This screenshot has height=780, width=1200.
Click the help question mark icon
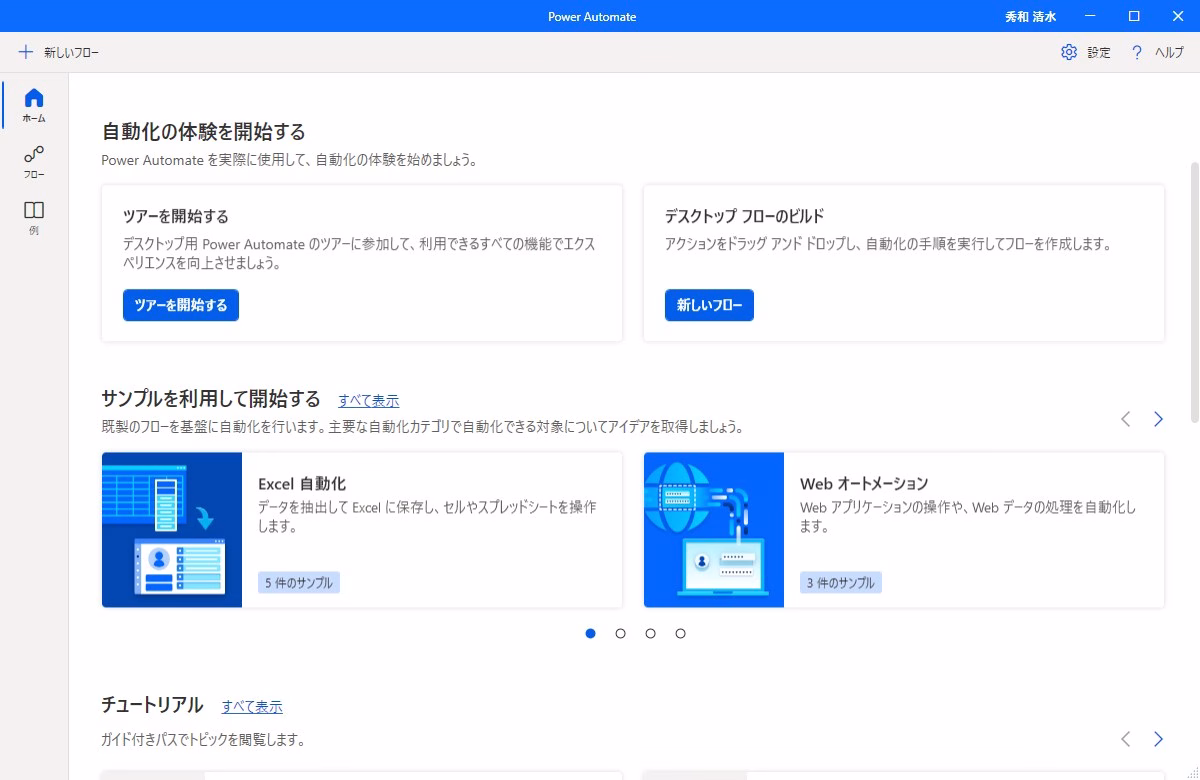(x=1137, y=52)
